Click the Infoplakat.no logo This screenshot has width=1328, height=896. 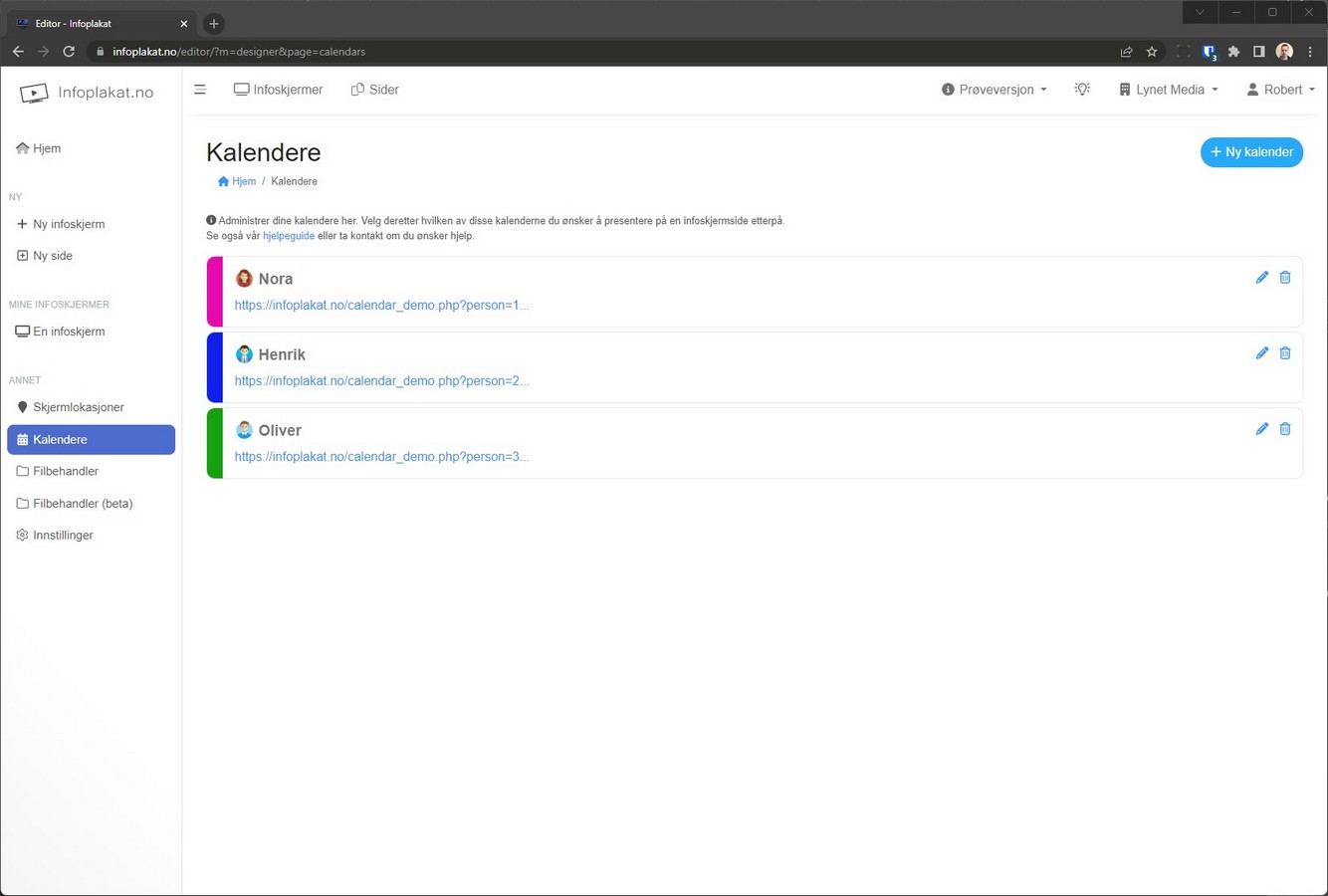[88, 93]
